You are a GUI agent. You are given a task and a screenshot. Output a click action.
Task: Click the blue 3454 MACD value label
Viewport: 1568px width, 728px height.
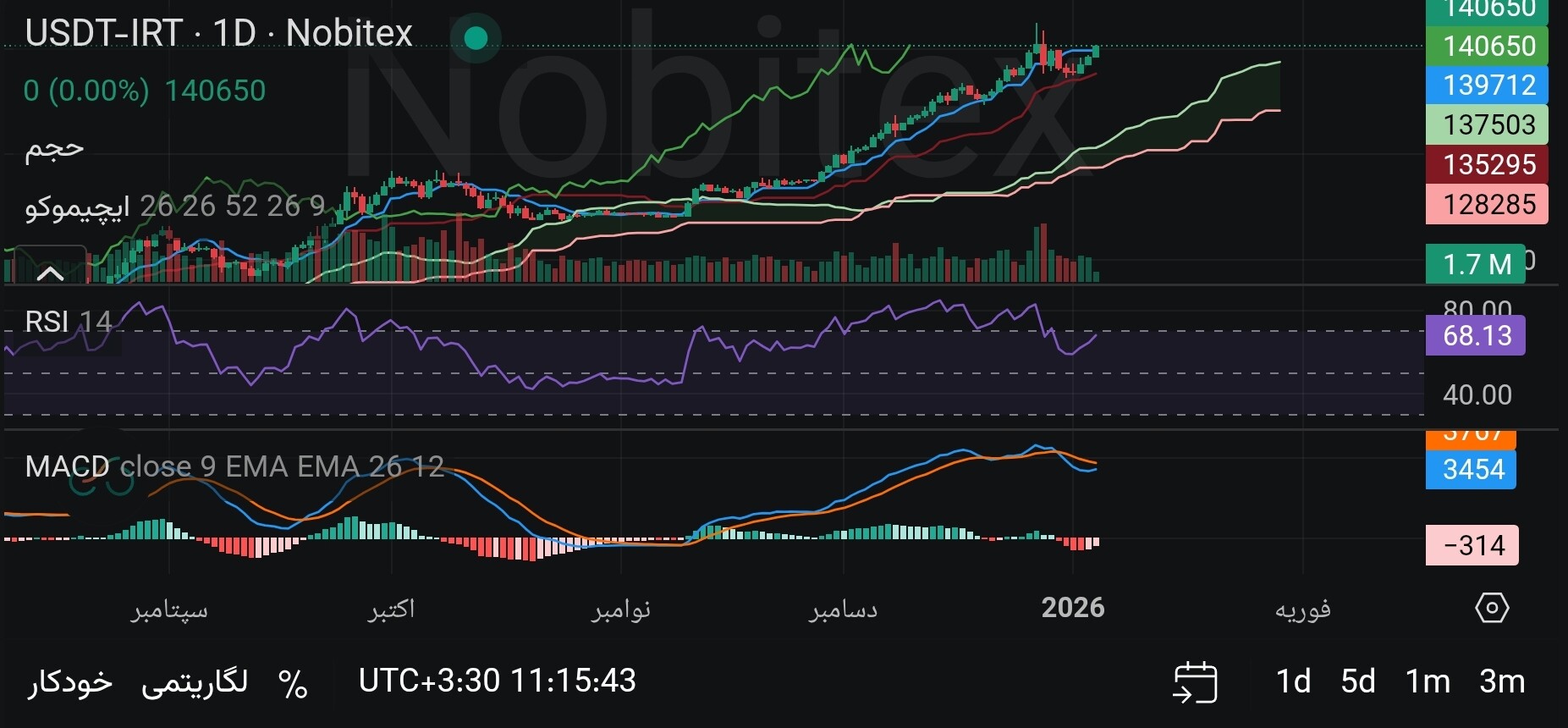pyautogui.click(x=1471, y=469)
